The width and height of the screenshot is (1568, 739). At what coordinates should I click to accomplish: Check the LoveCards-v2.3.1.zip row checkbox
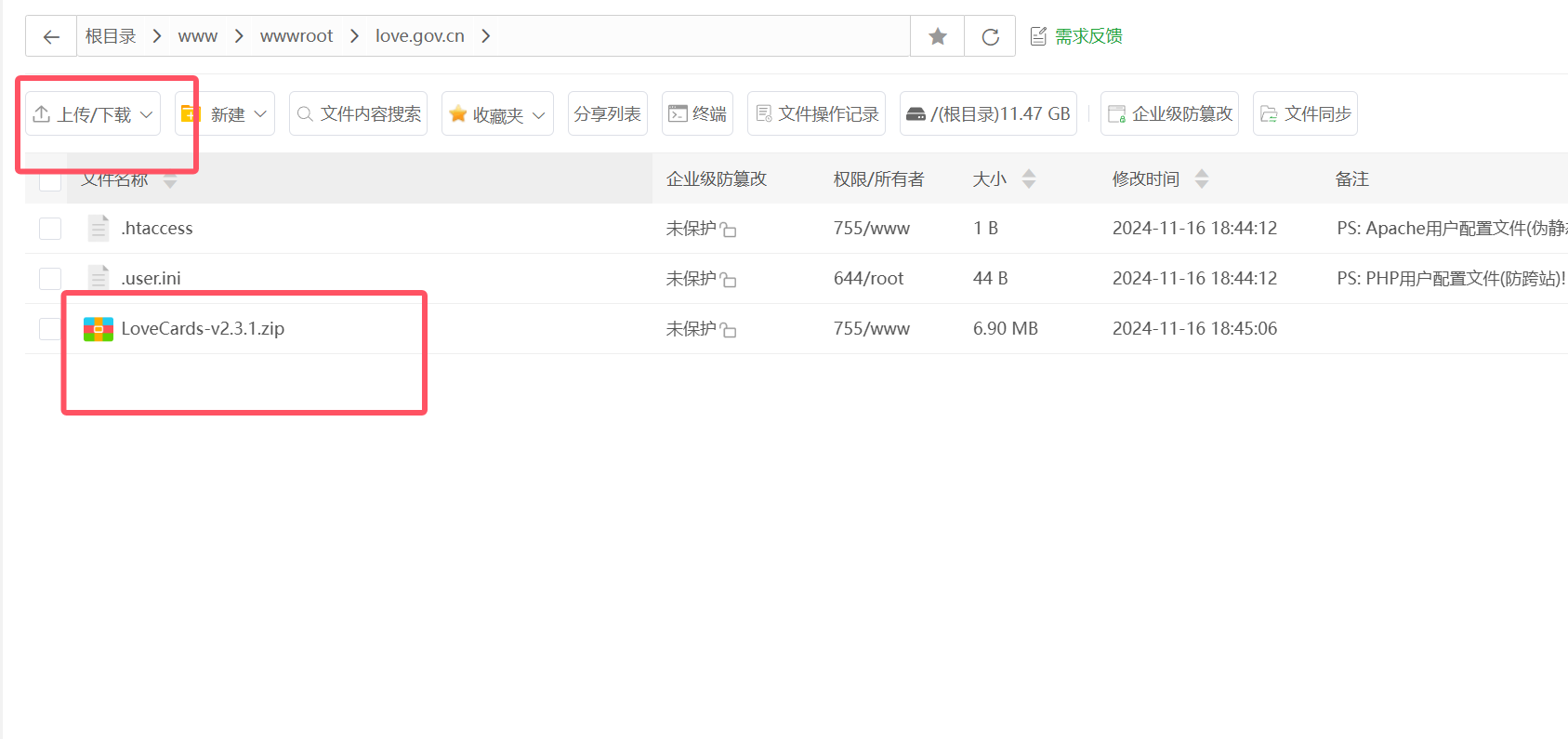point(50,329)
